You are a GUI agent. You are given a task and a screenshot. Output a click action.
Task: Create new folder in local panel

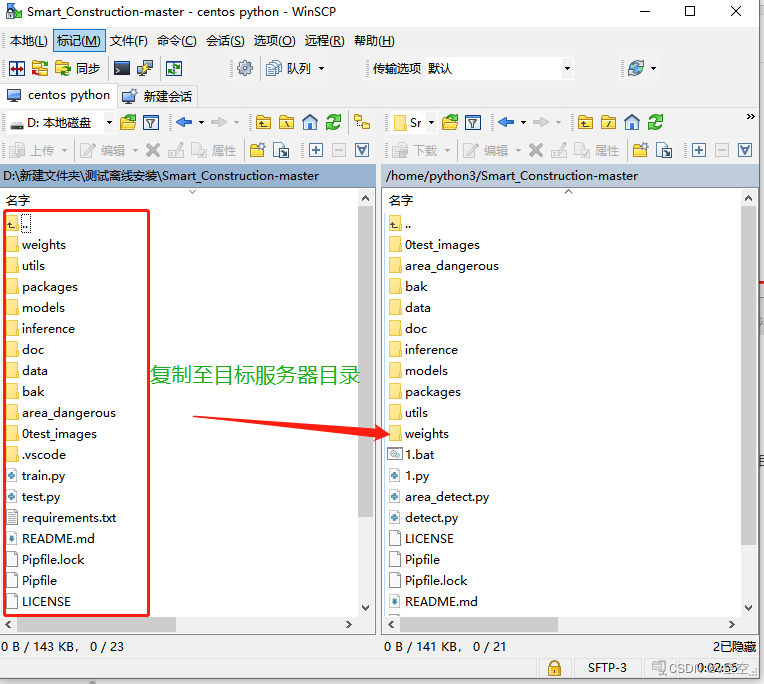[258, 150]
